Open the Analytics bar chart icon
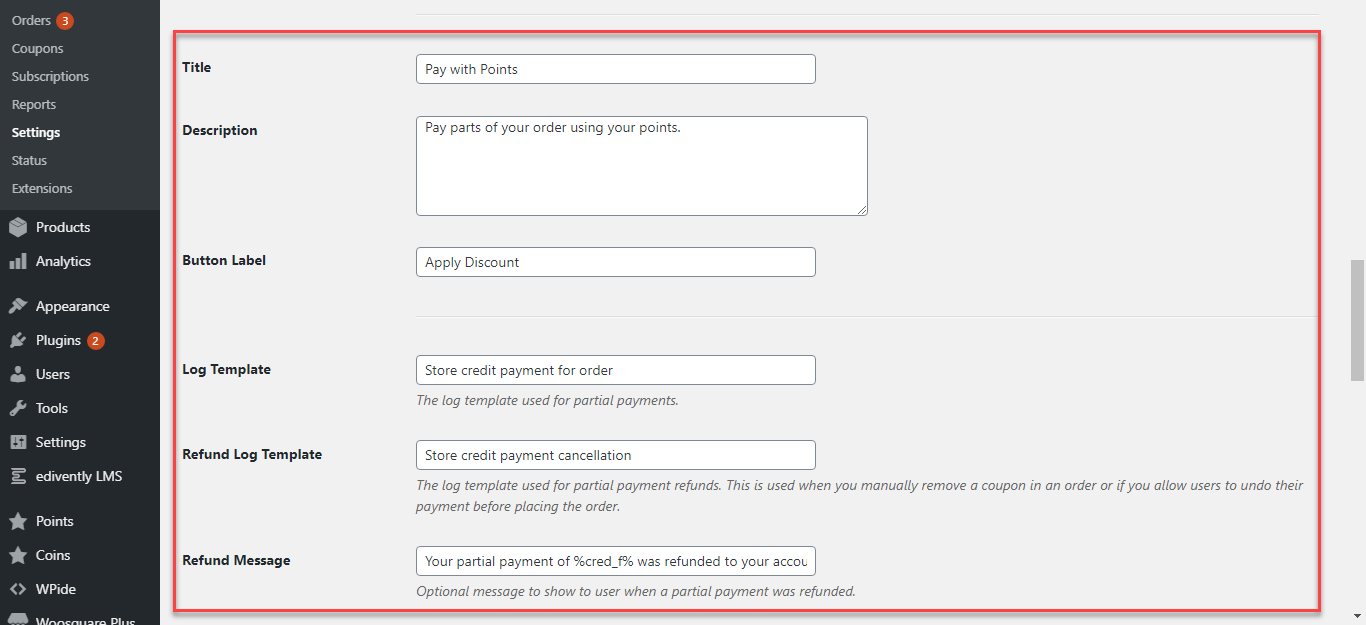 [18, 261]
